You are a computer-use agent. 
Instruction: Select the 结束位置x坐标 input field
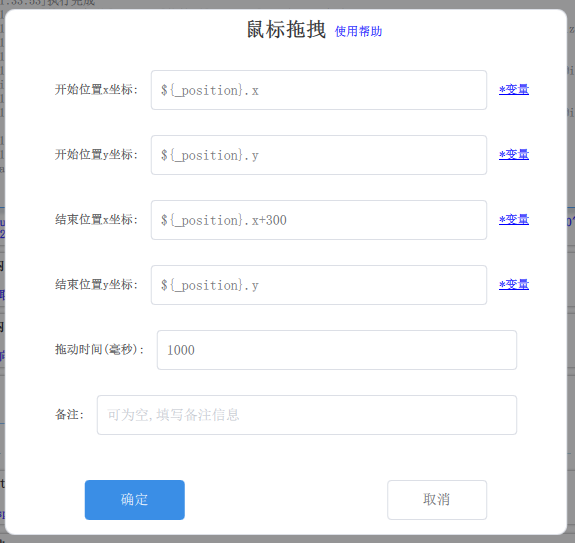click(319, 220)
